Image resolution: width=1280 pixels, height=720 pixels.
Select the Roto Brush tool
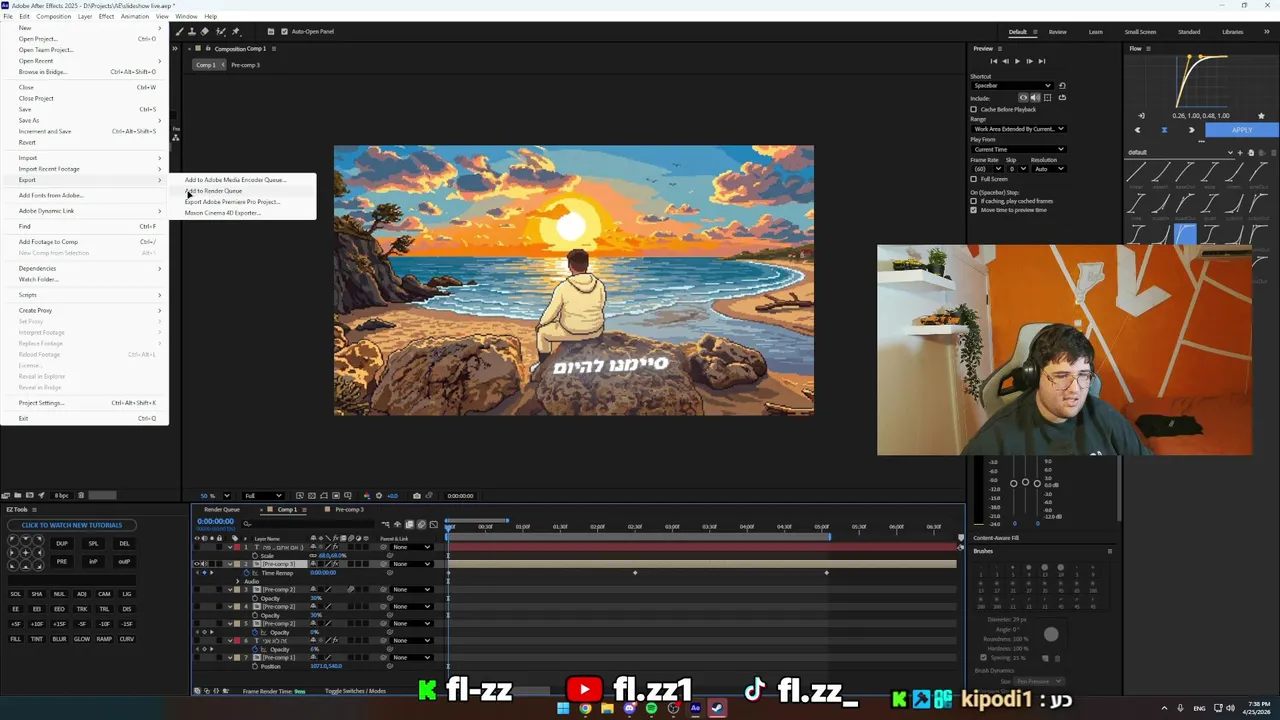click(221, 31)
